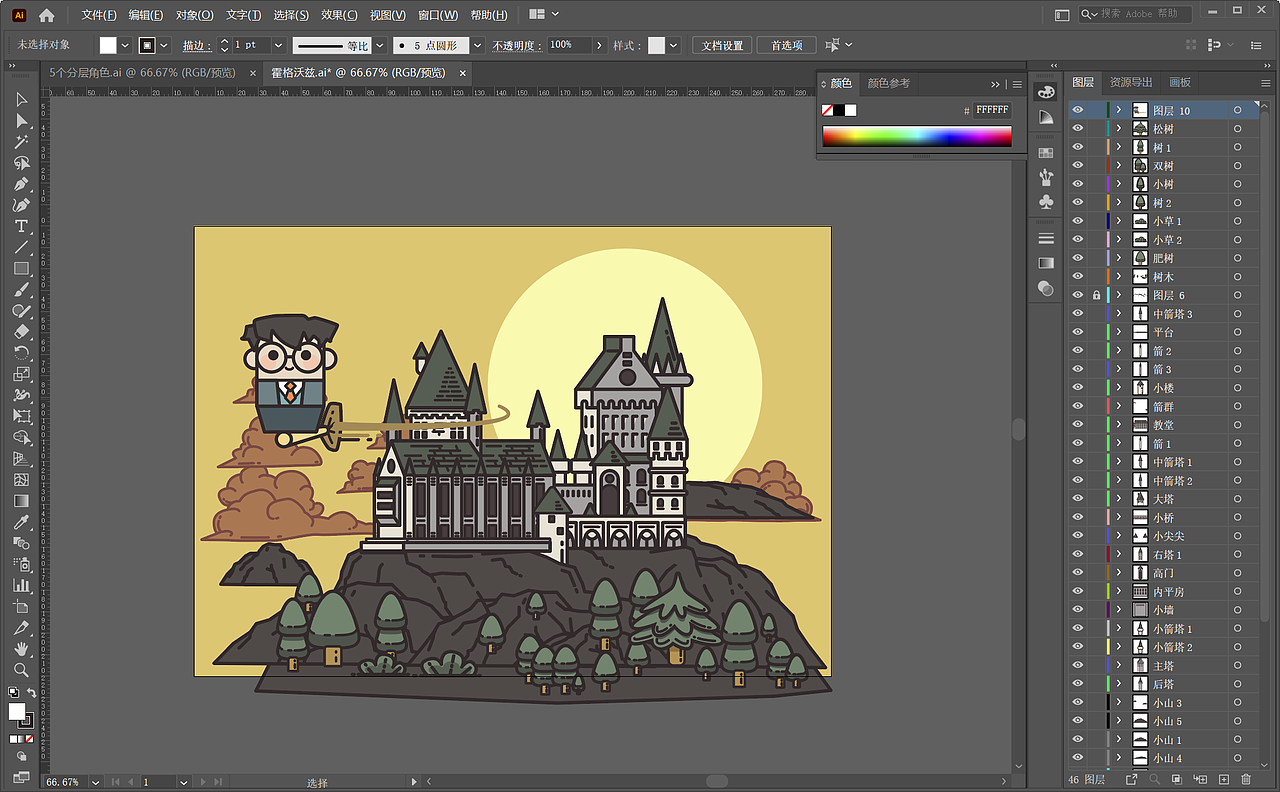
Task: Open the Color panel palette icon
Action: (x=1046, y=92)
